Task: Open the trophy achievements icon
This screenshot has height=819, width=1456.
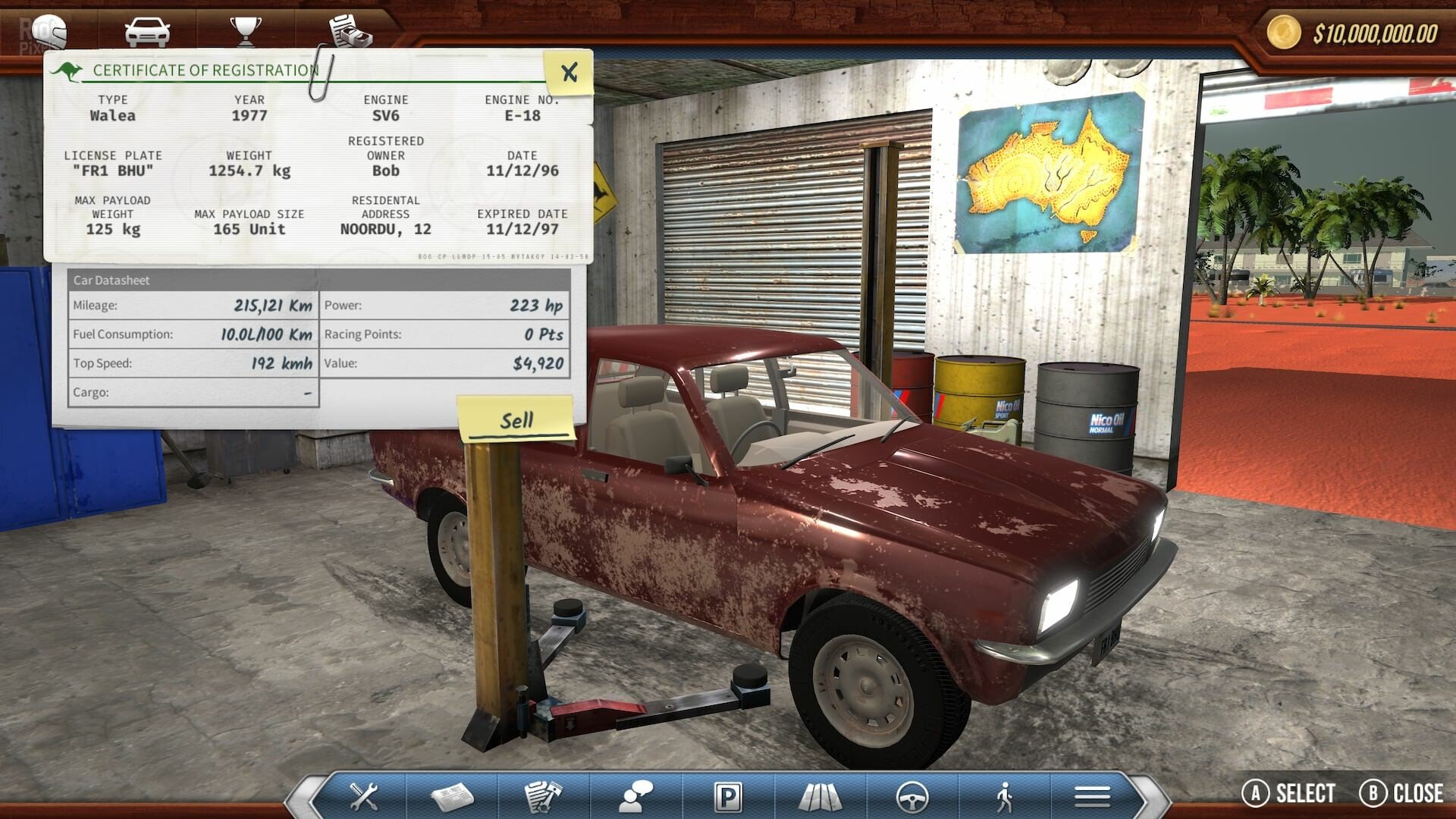Action: 244,30
